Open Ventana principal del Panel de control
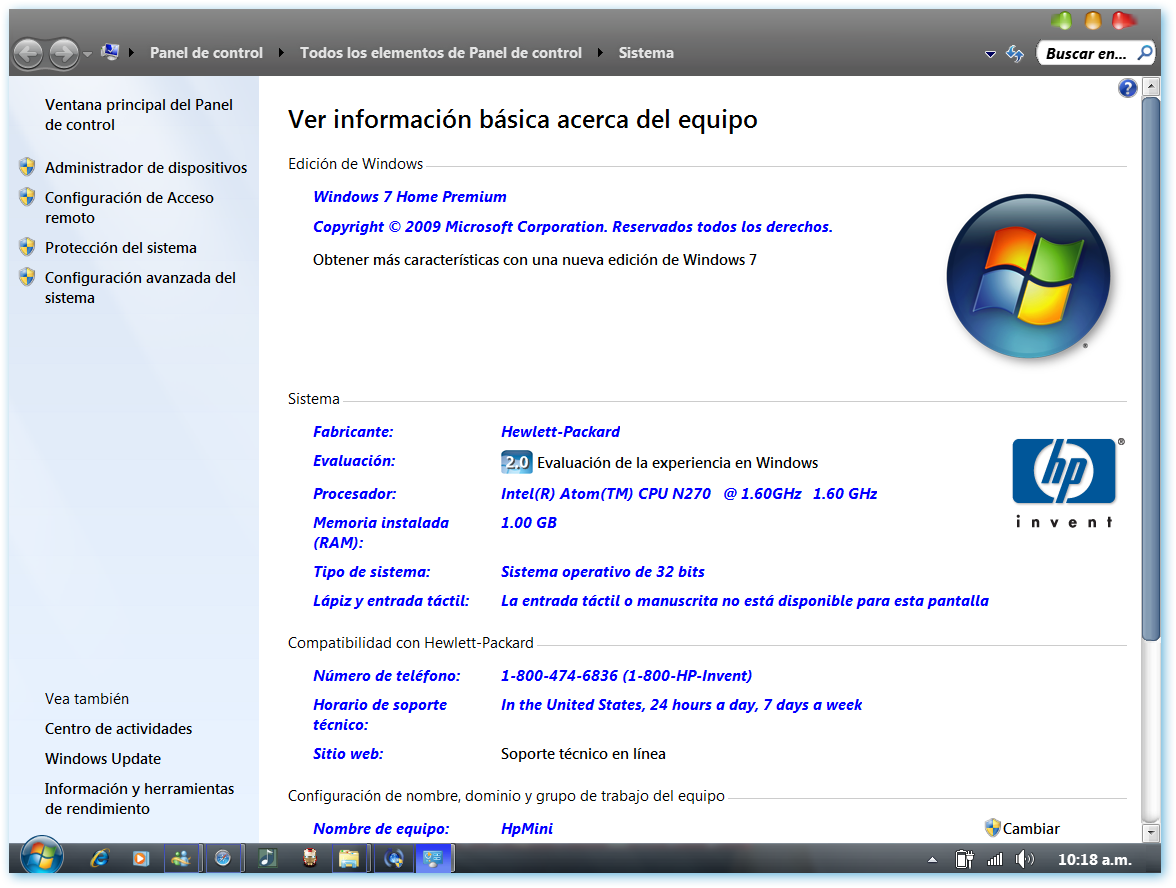The height and width of the screenshot is (888, 1176). tap(139, 115)
